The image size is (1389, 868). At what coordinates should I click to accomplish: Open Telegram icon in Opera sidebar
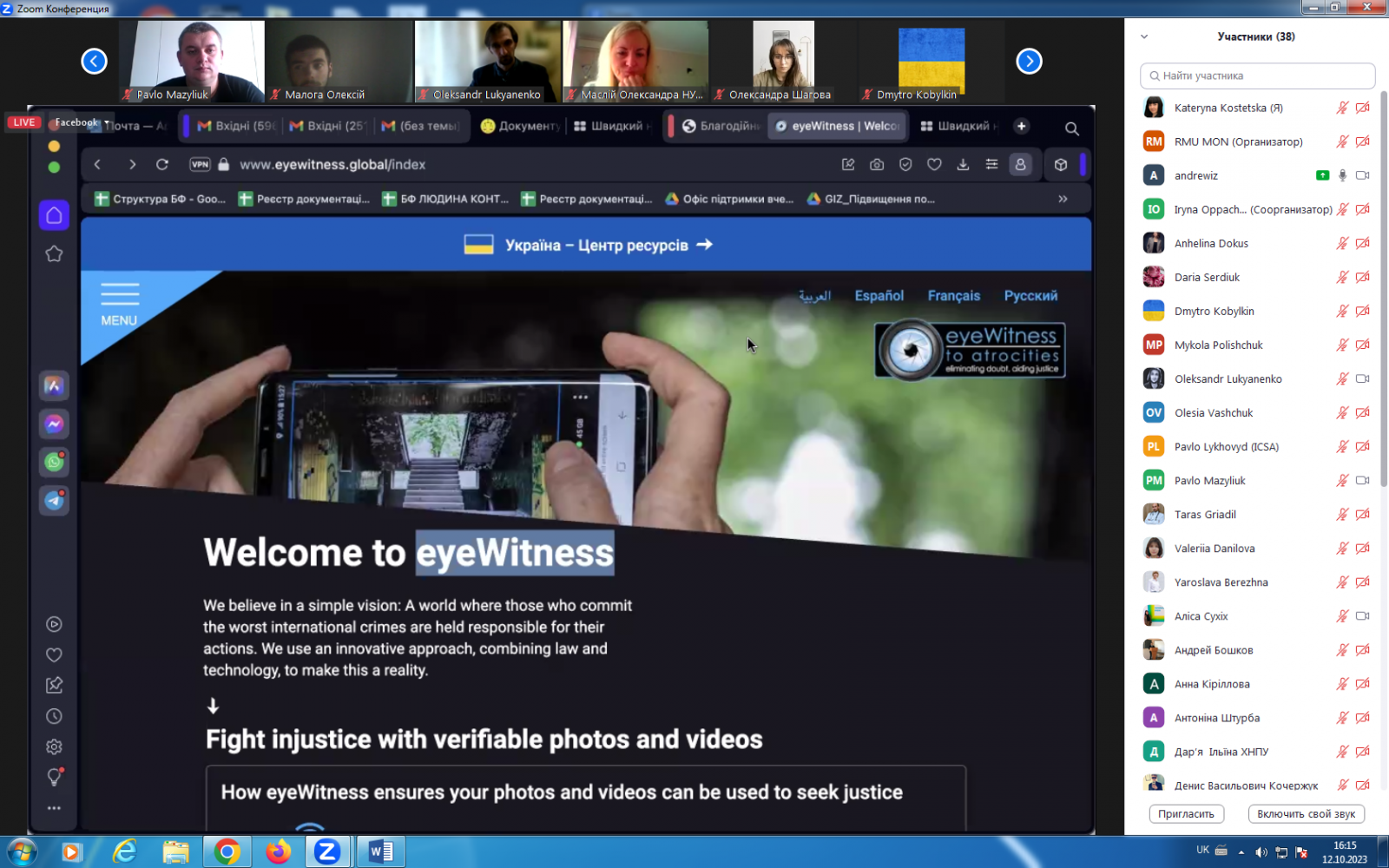54,500
